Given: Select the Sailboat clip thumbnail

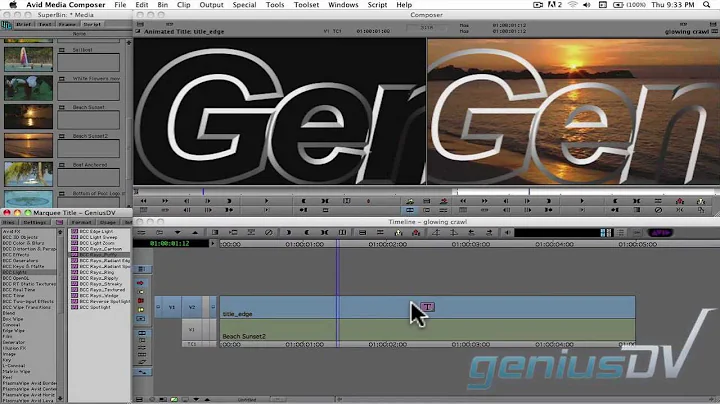Looking at the screenshot, I should click(28, 59).
